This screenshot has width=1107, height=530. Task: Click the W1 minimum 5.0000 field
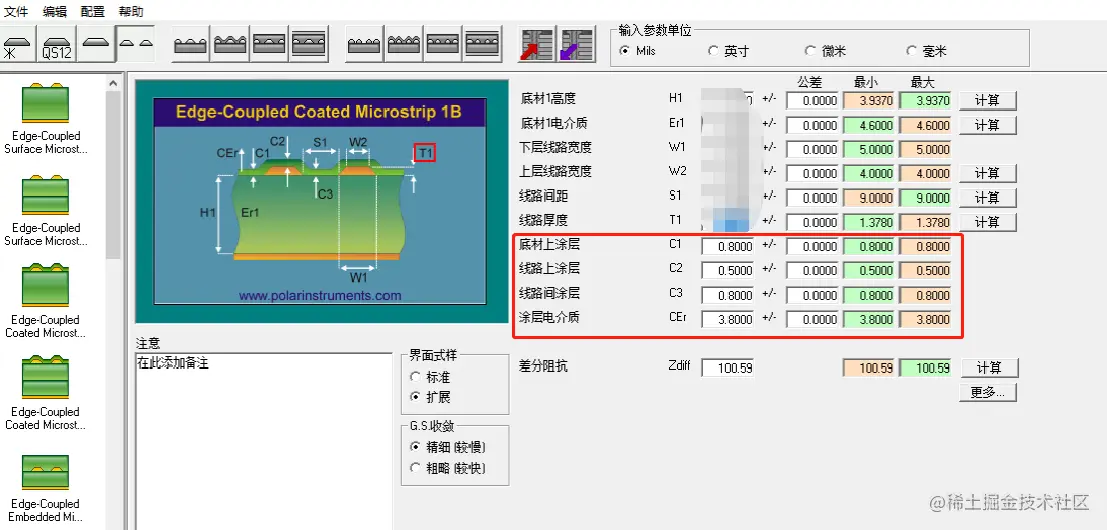(869, 150)
